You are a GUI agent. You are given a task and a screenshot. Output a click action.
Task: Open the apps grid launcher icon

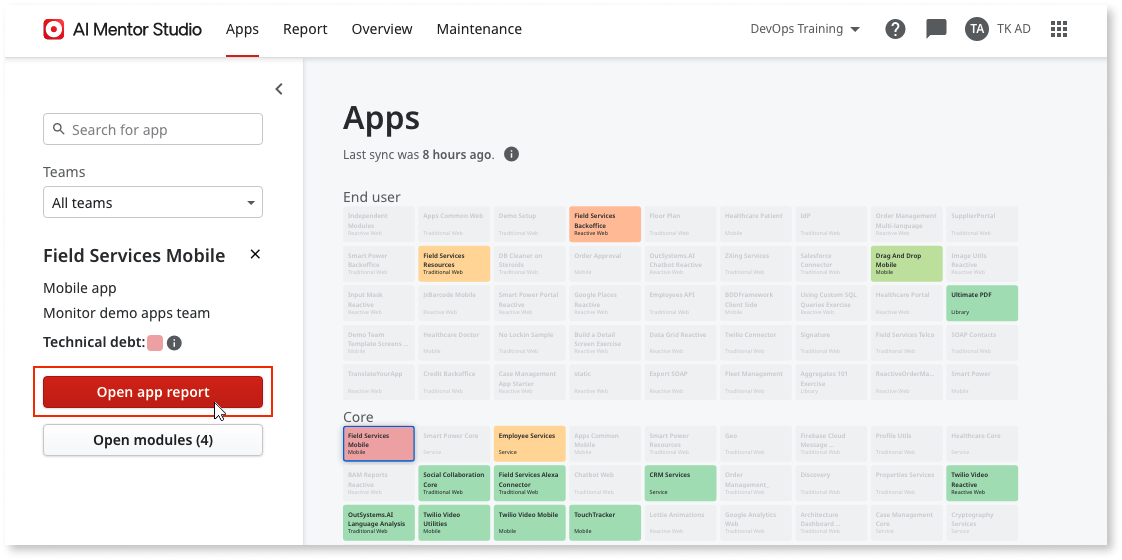1060,29
